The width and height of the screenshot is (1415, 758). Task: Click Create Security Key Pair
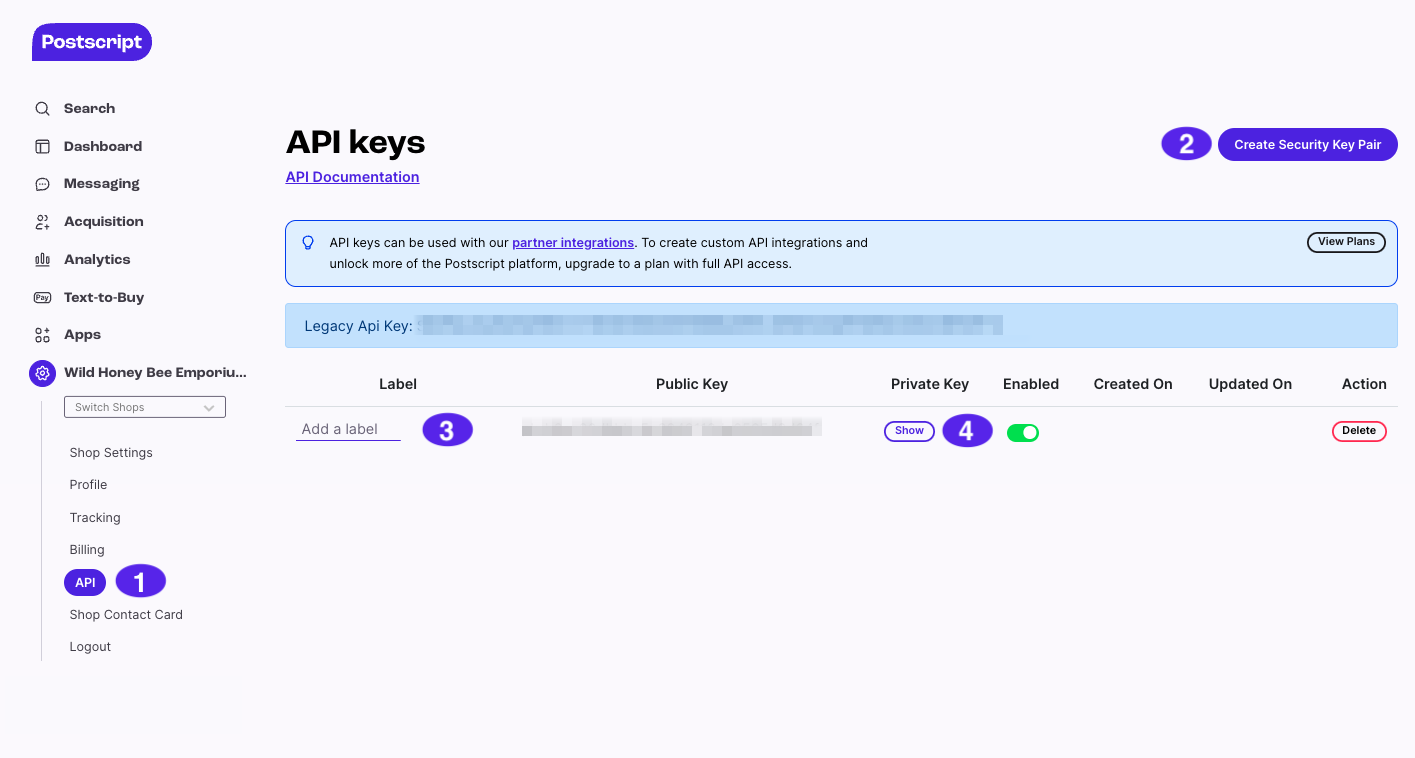(x=1307, y=143)
